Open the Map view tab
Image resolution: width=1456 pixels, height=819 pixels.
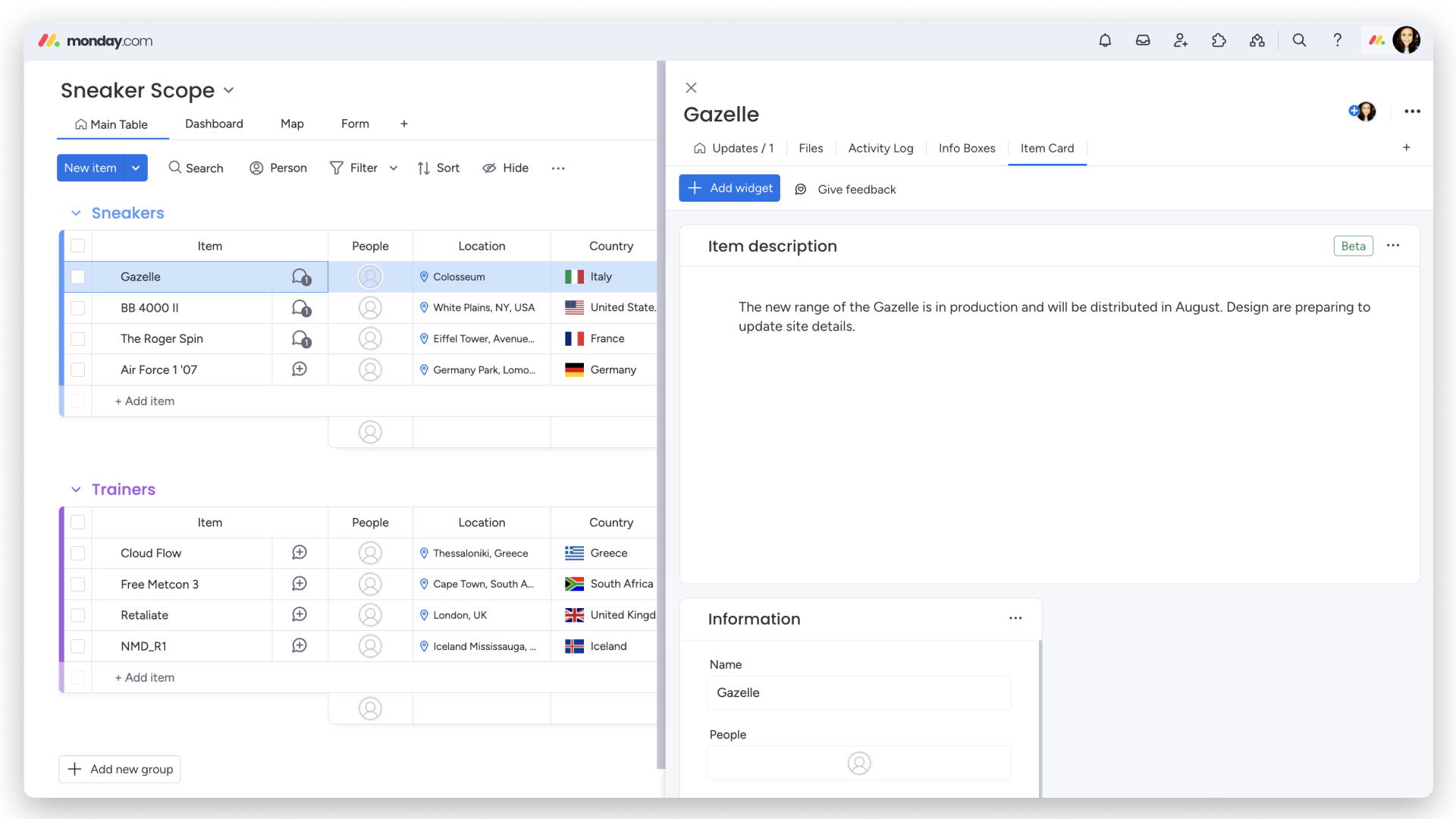[292, 124]
